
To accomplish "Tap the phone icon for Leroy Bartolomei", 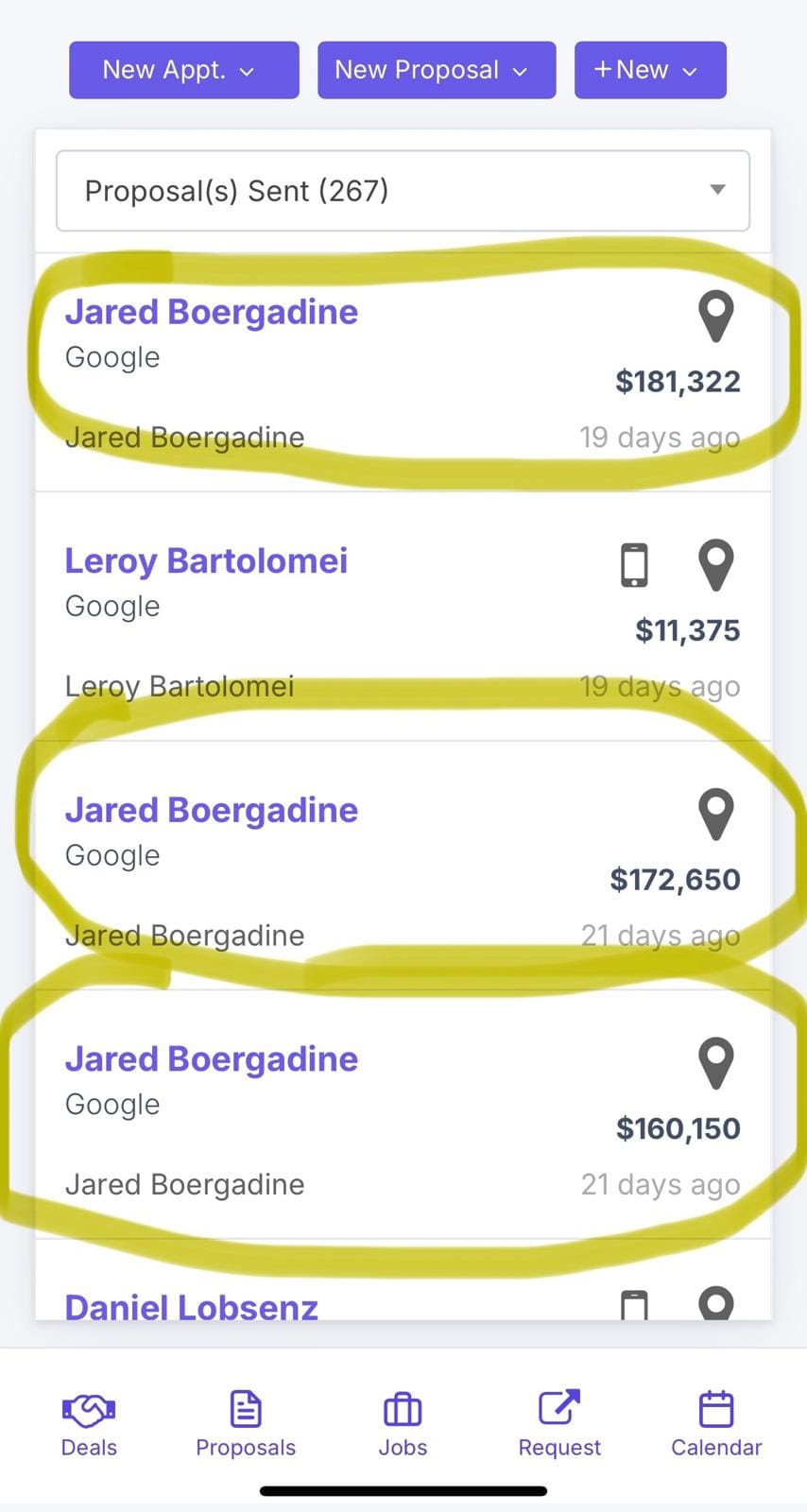I will pyautogui.click(x=634, y=565).
